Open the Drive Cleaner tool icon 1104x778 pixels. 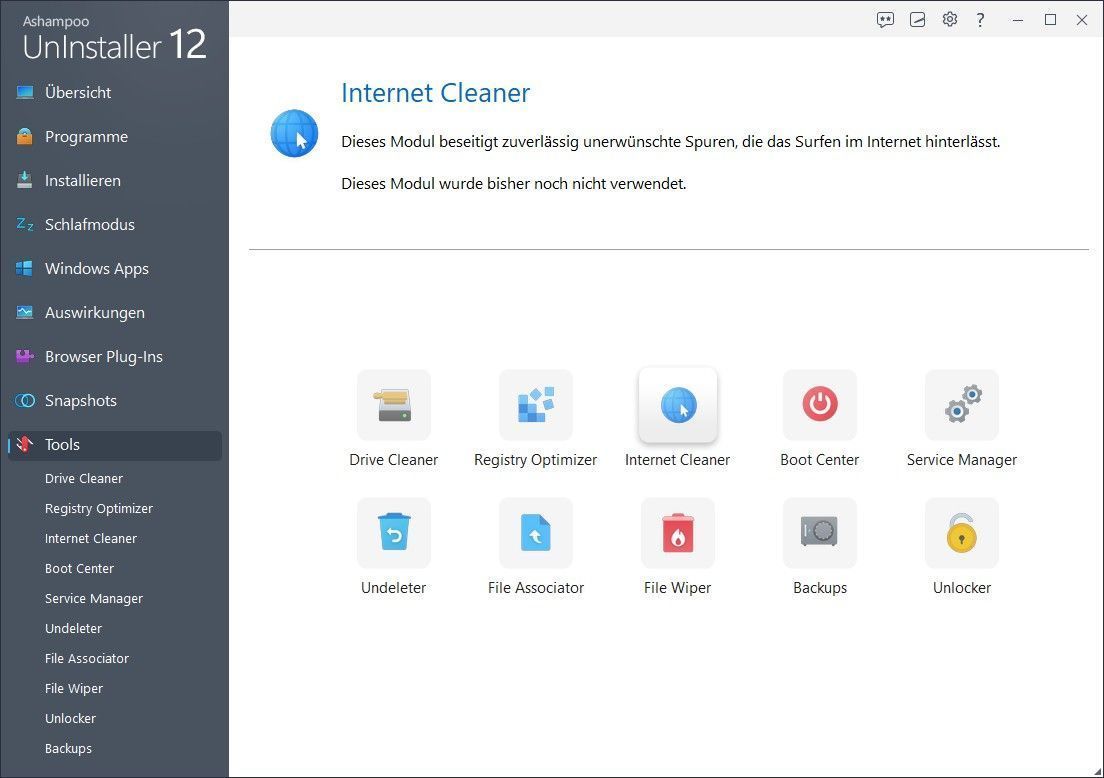393,405
